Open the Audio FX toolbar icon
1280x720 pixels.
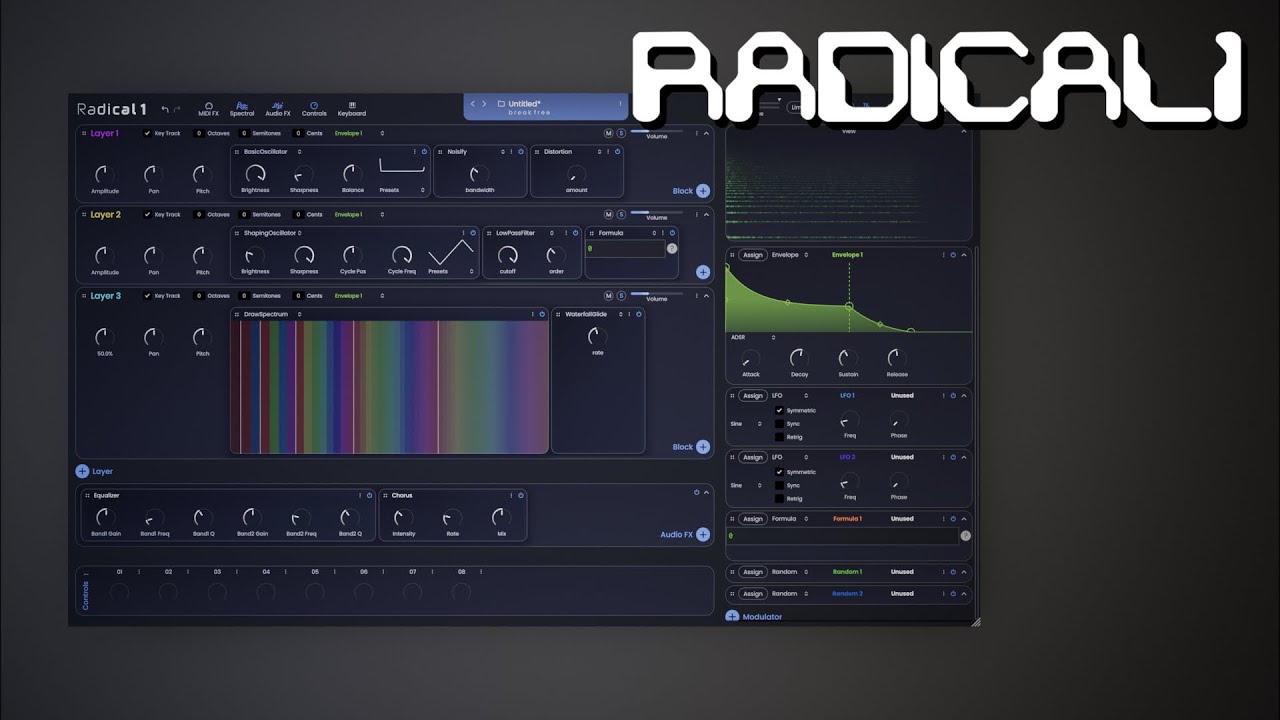[278, 105]
